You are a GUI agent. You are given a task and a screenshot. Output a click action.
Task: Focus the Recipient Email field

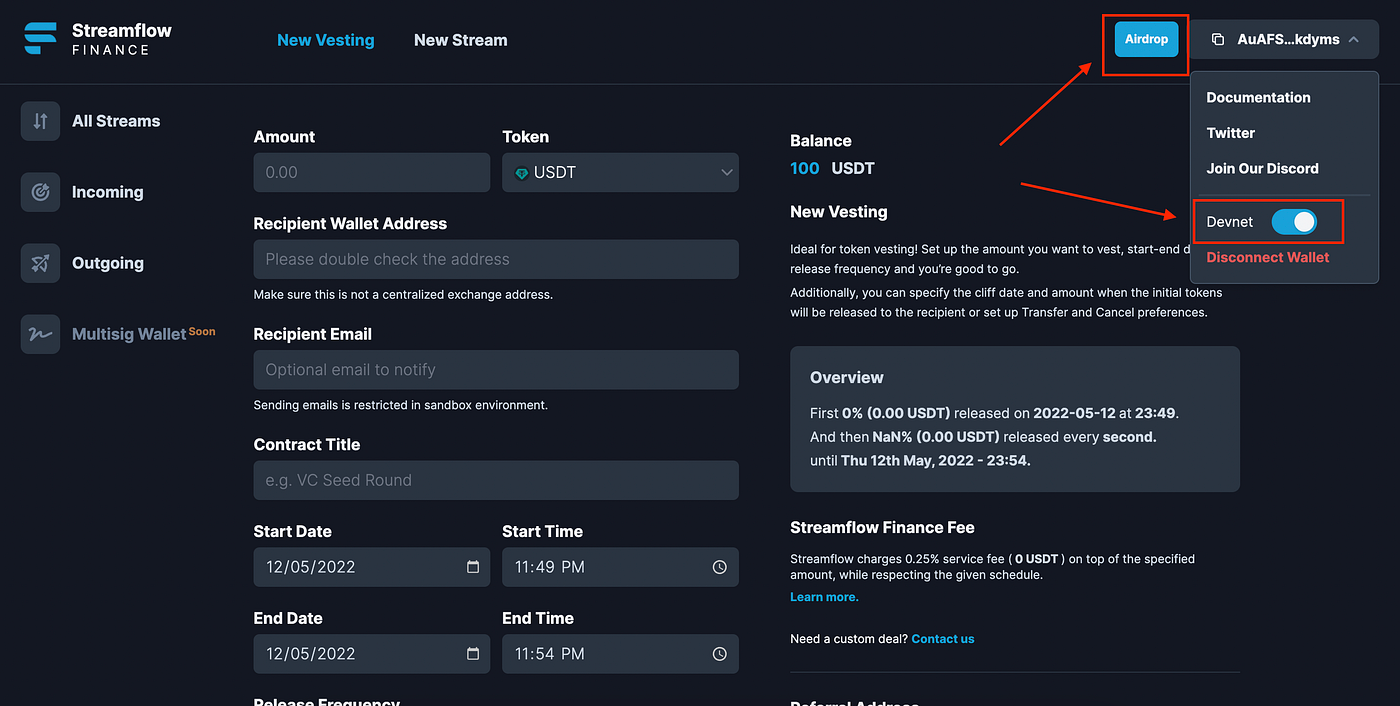tap(496, 370)
